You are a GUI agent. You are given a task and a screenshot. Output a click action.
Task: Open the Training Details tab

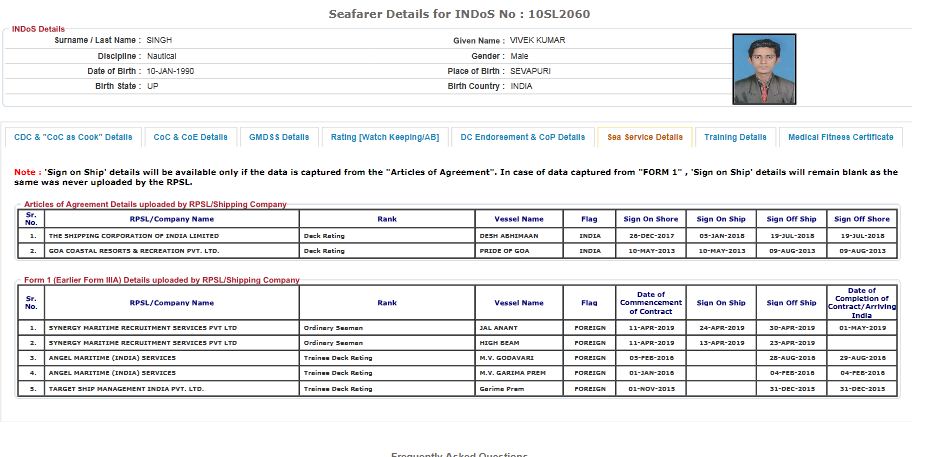point(735,137)
